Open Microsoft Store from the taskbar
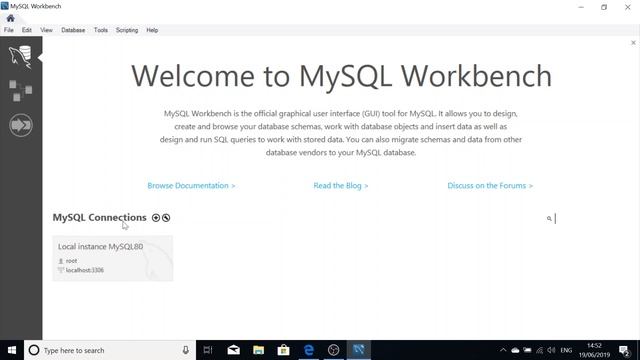The image size is (640, 360). [x=283, y=350]
